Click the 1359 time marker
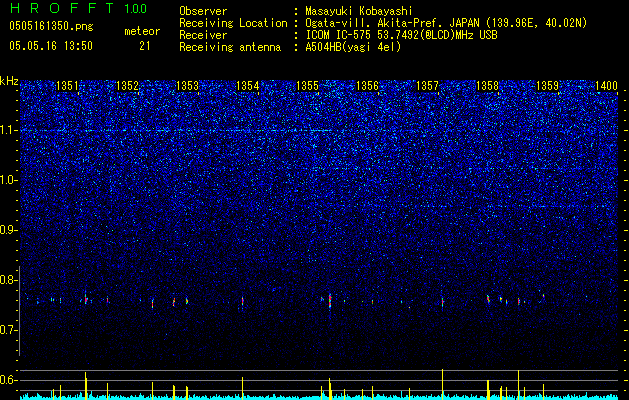Screen dimensions: 629x400 click(x=548, y=86)
